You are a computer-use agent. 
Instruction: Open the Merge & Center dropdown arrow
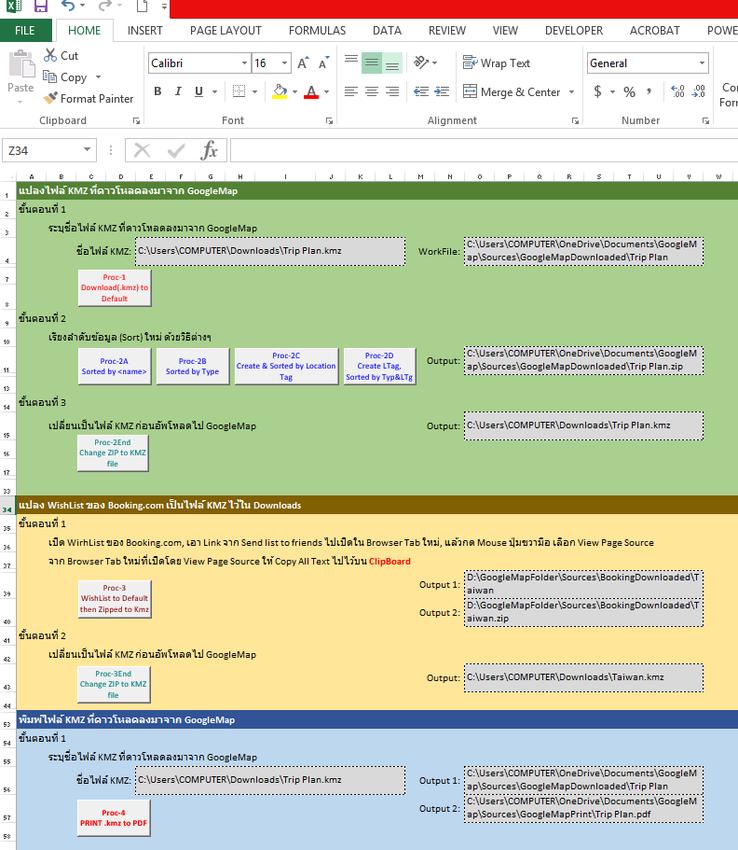tap(572, 92)
